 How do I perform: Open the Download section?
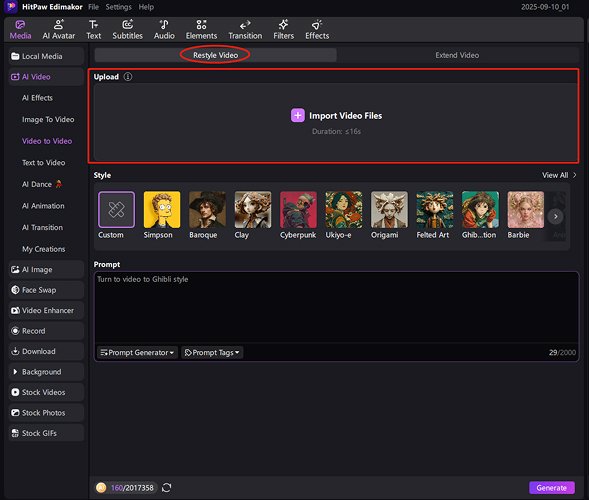point(46,351)
